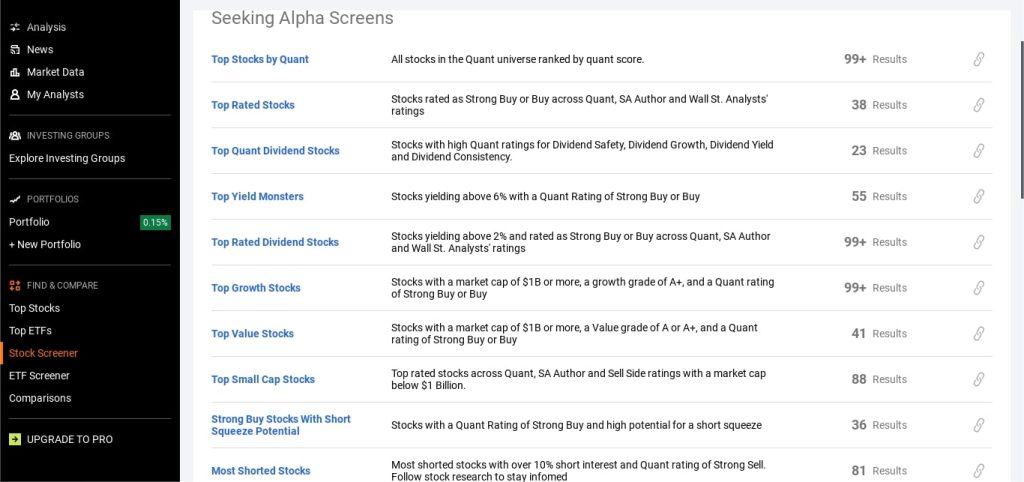Open the Top Rated Stocks screen
Screen dimensions: 1024x482
pyautogui.click(x=253, y=105)
